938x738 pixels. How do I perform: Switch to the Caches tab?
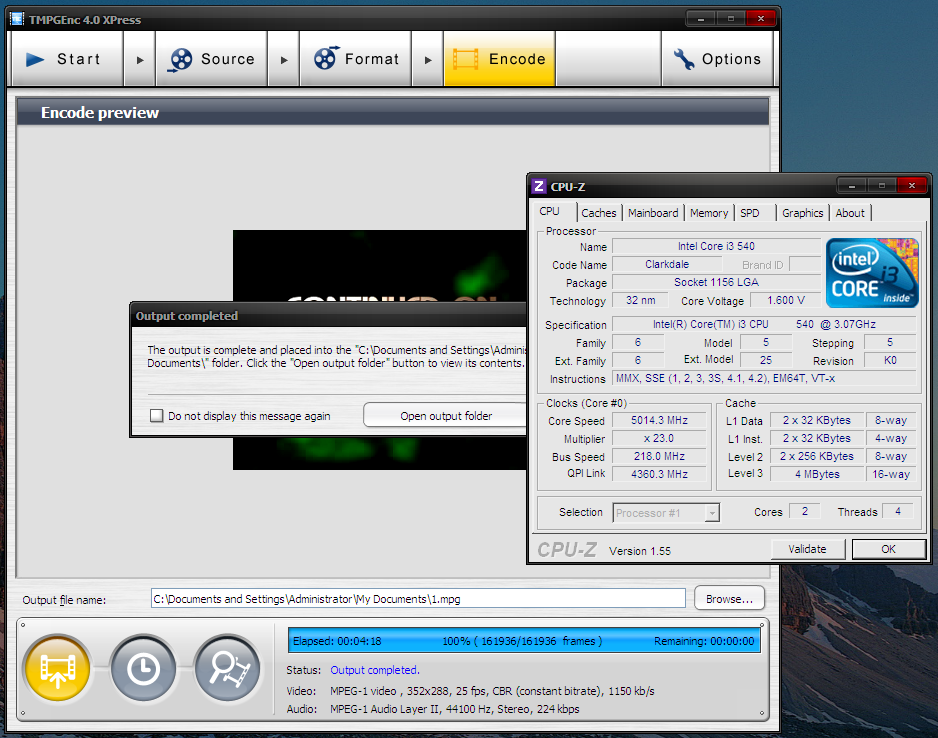pos(599,213)
